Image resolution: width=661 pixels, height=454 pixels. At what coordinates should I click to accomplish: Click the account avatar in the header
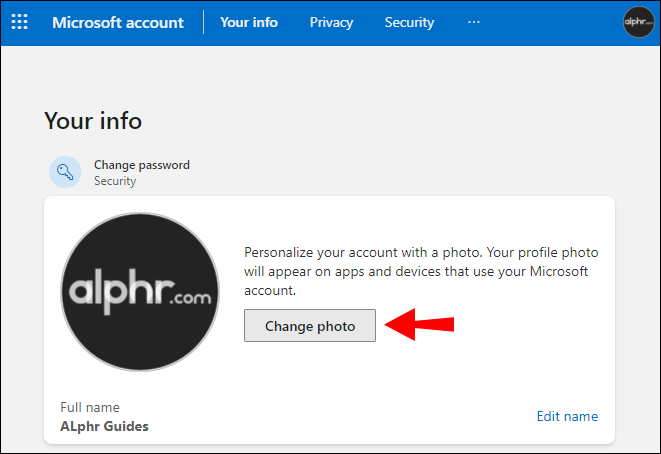click(x=638, y=22)
